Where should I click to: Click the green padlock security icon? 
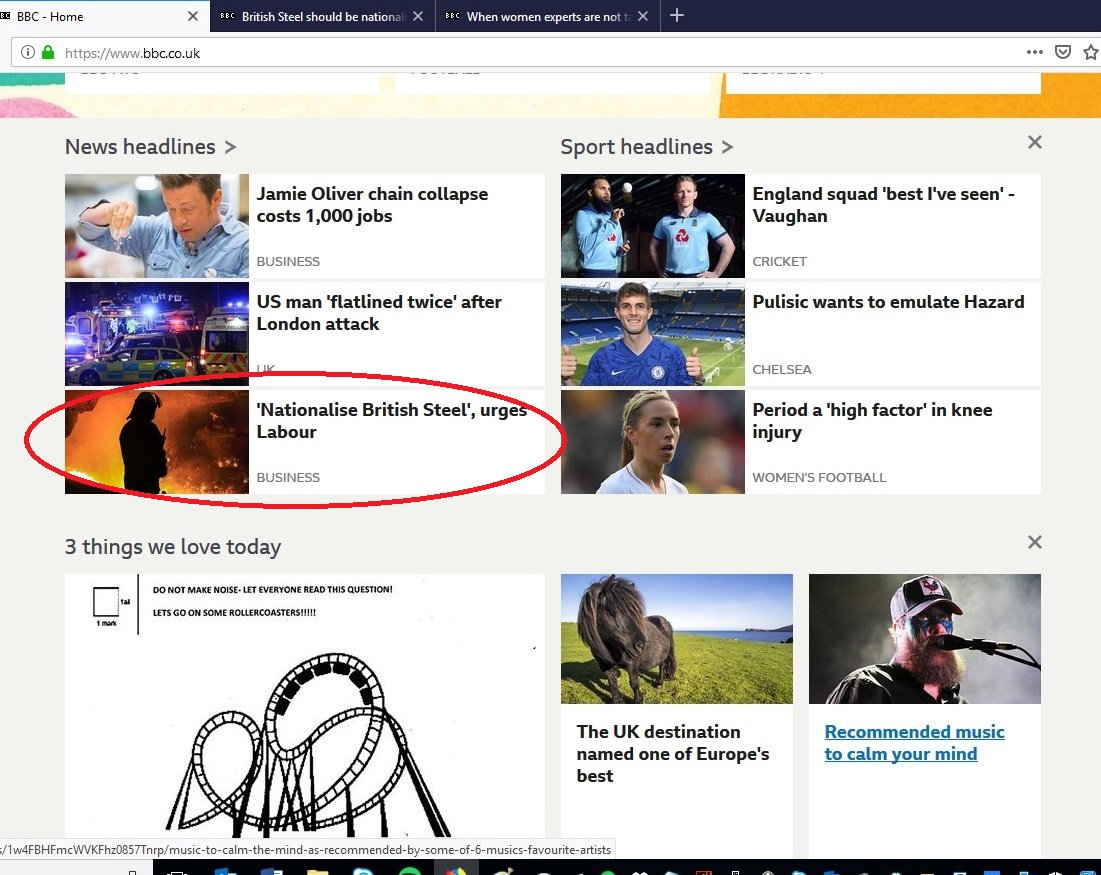click(x=48, y=53)
